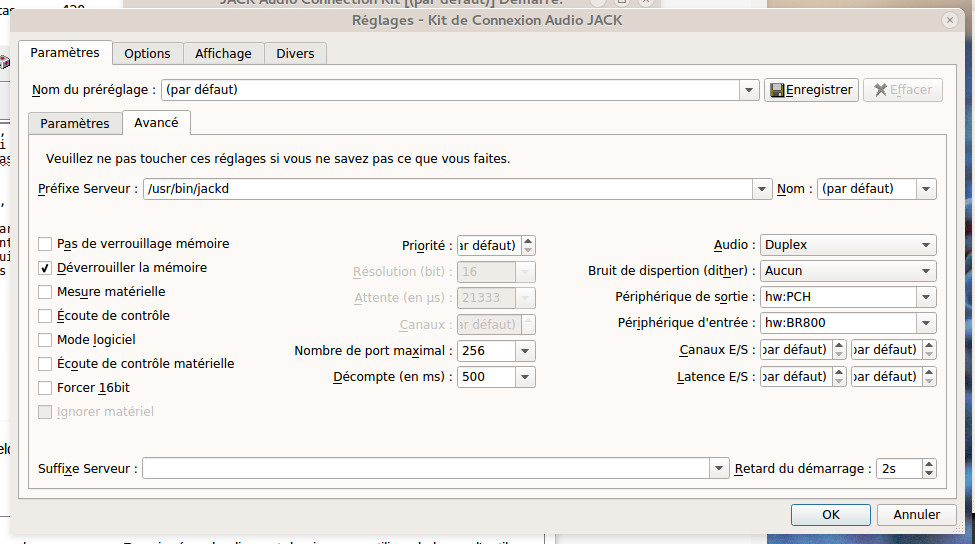975x544 pixels.
Task: Cancel the dialog with Annuler
Action: 917,515
